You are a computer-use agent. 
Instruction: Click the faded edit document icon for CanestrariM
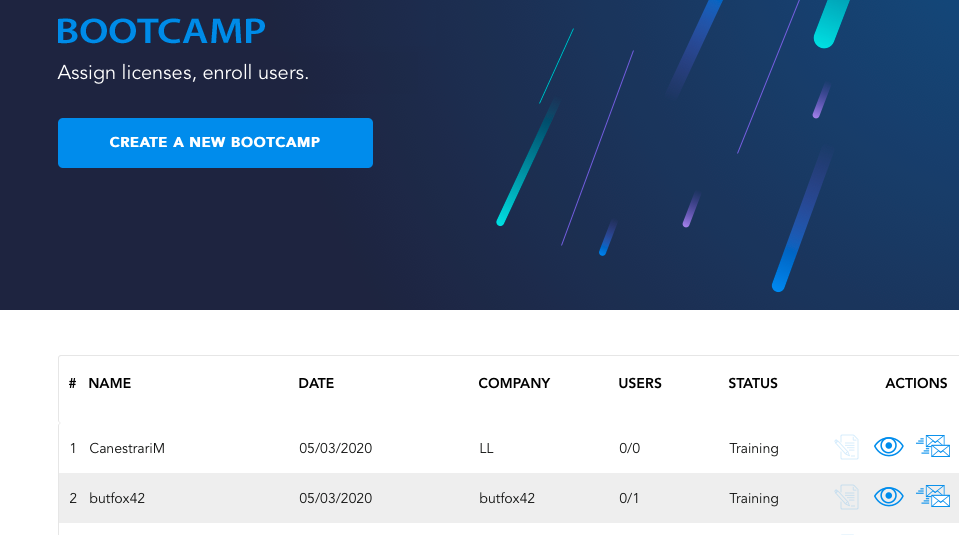(847, 447)
